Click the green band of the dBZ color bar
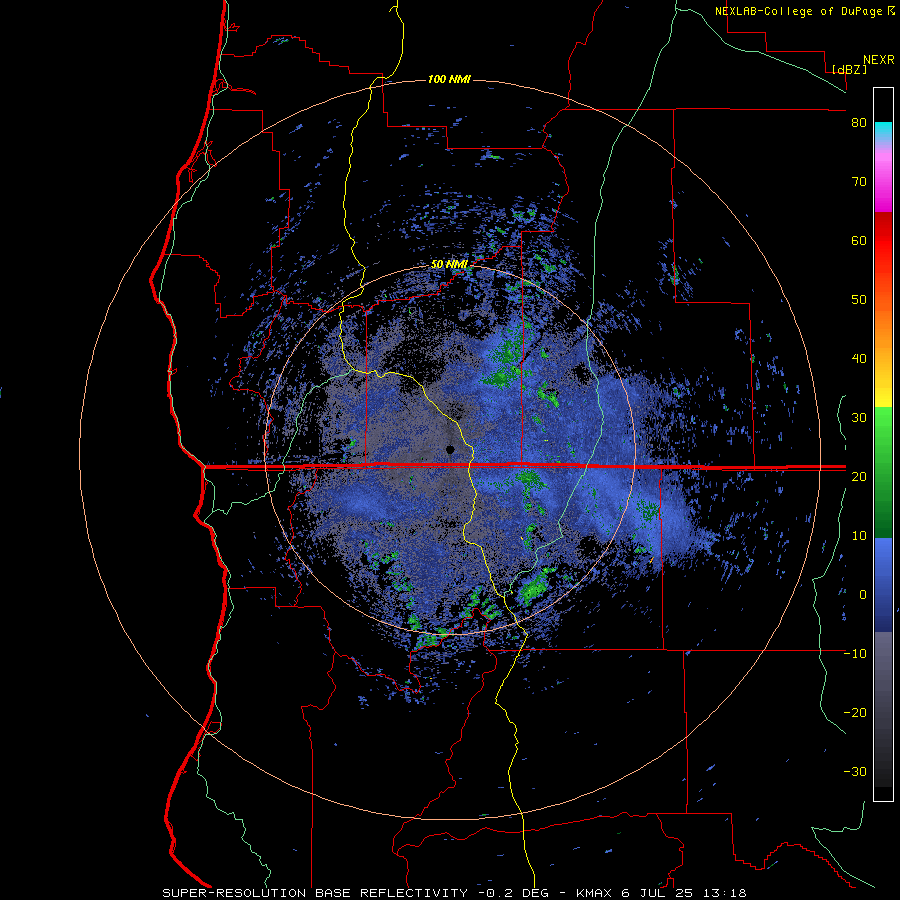 883,472
